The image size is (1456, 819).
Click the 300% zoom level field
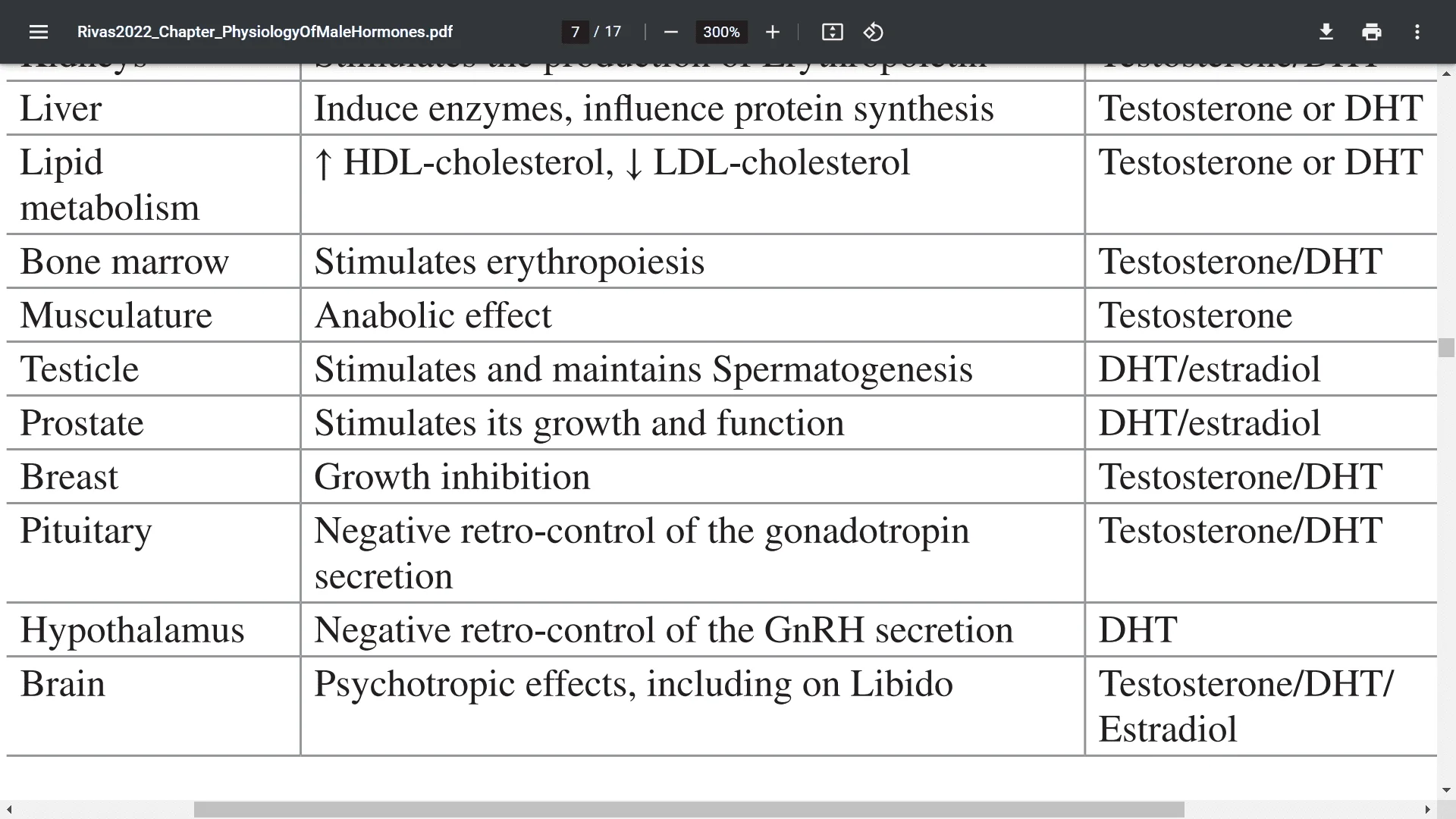(721, 32)
